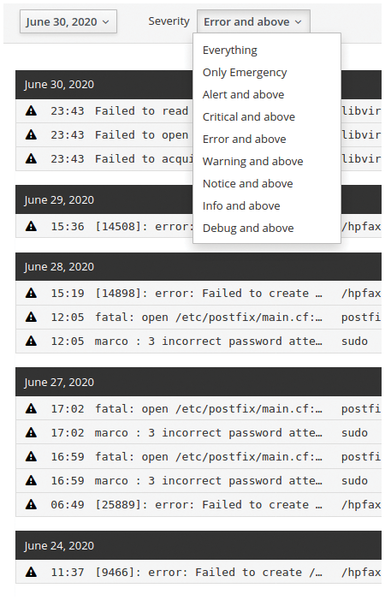Viewport: 385px width, 600px height.
Task: Open the June 30, 2020 date dropdown
Action: (68, 22)
